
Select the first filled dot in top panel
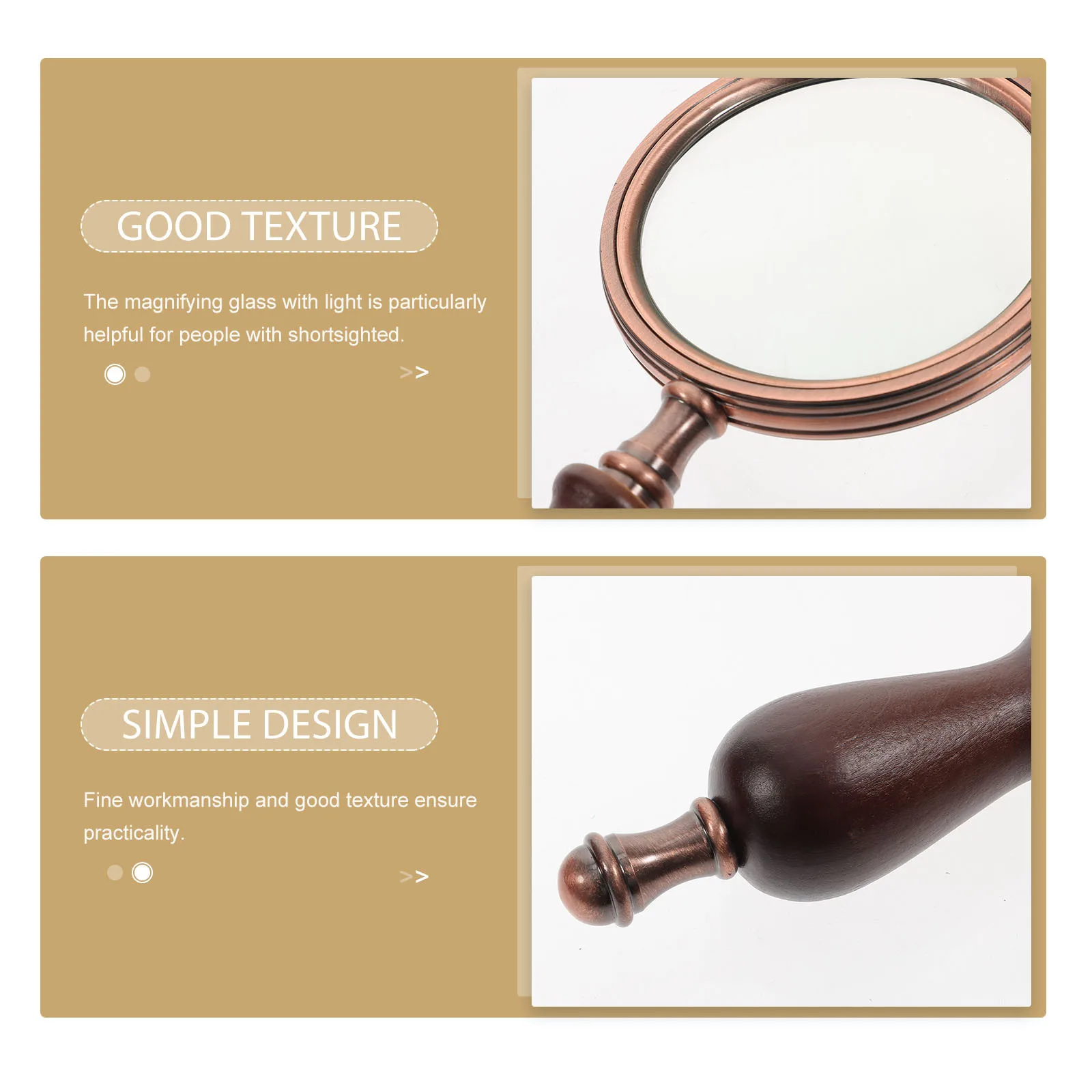tap(115, 374)
